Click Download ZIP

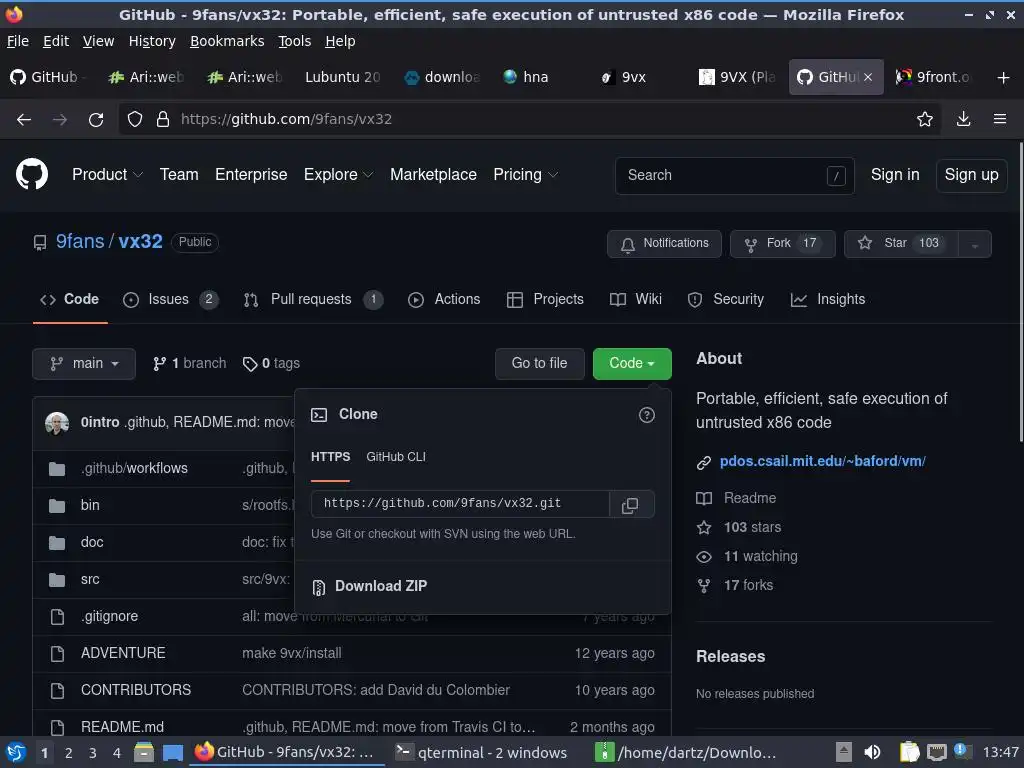(x=370, y=586)
